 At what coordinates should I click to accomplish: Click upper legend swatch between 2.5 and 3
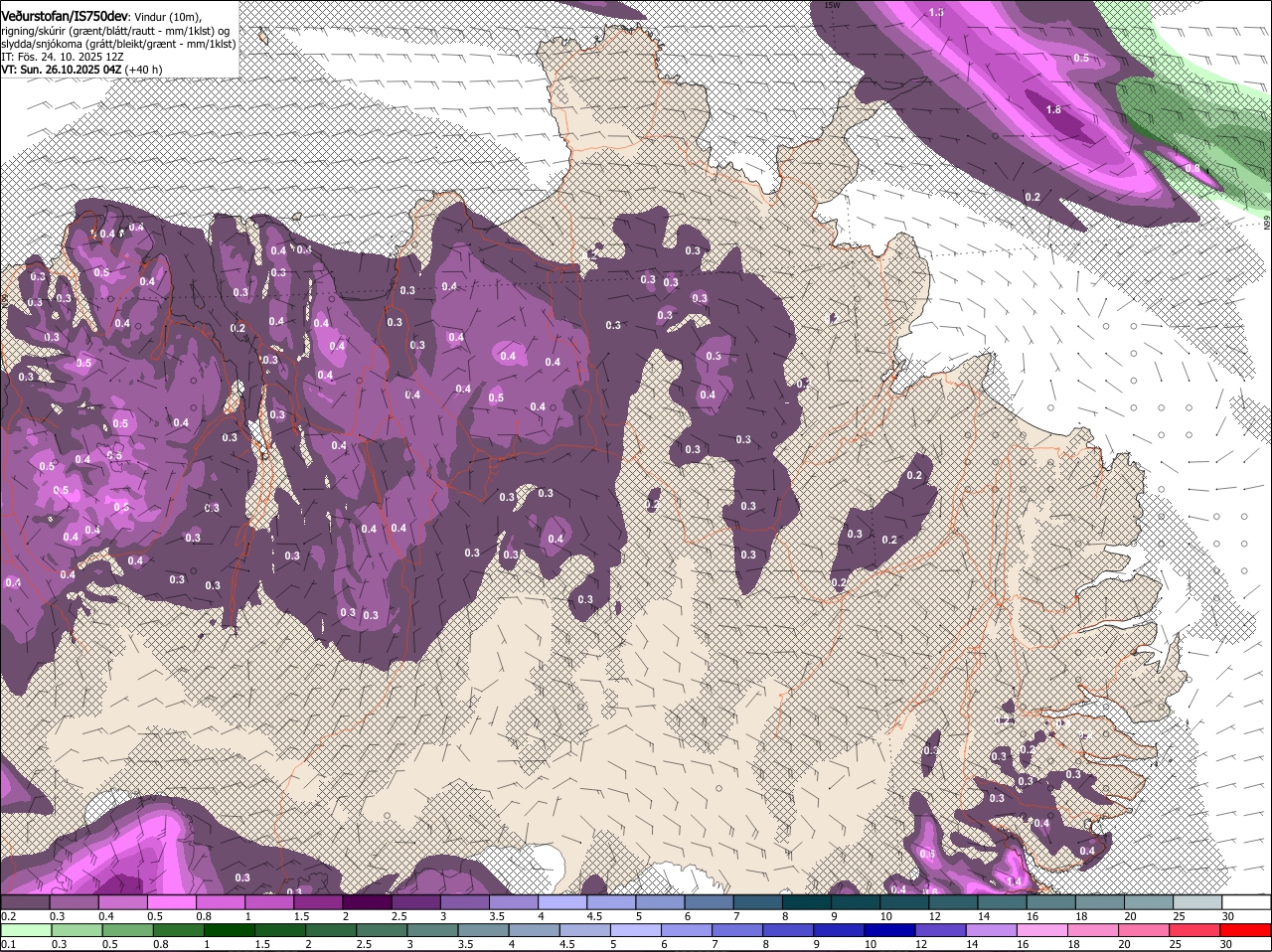tap(414, 901)
